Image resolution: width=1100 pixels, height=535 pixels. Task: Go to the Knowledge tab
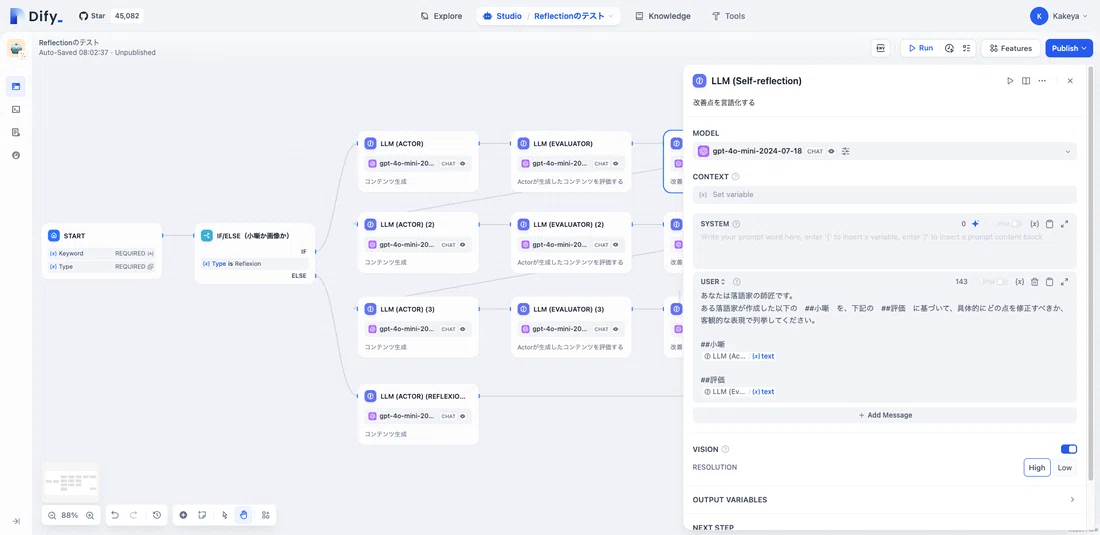[663, 16]
